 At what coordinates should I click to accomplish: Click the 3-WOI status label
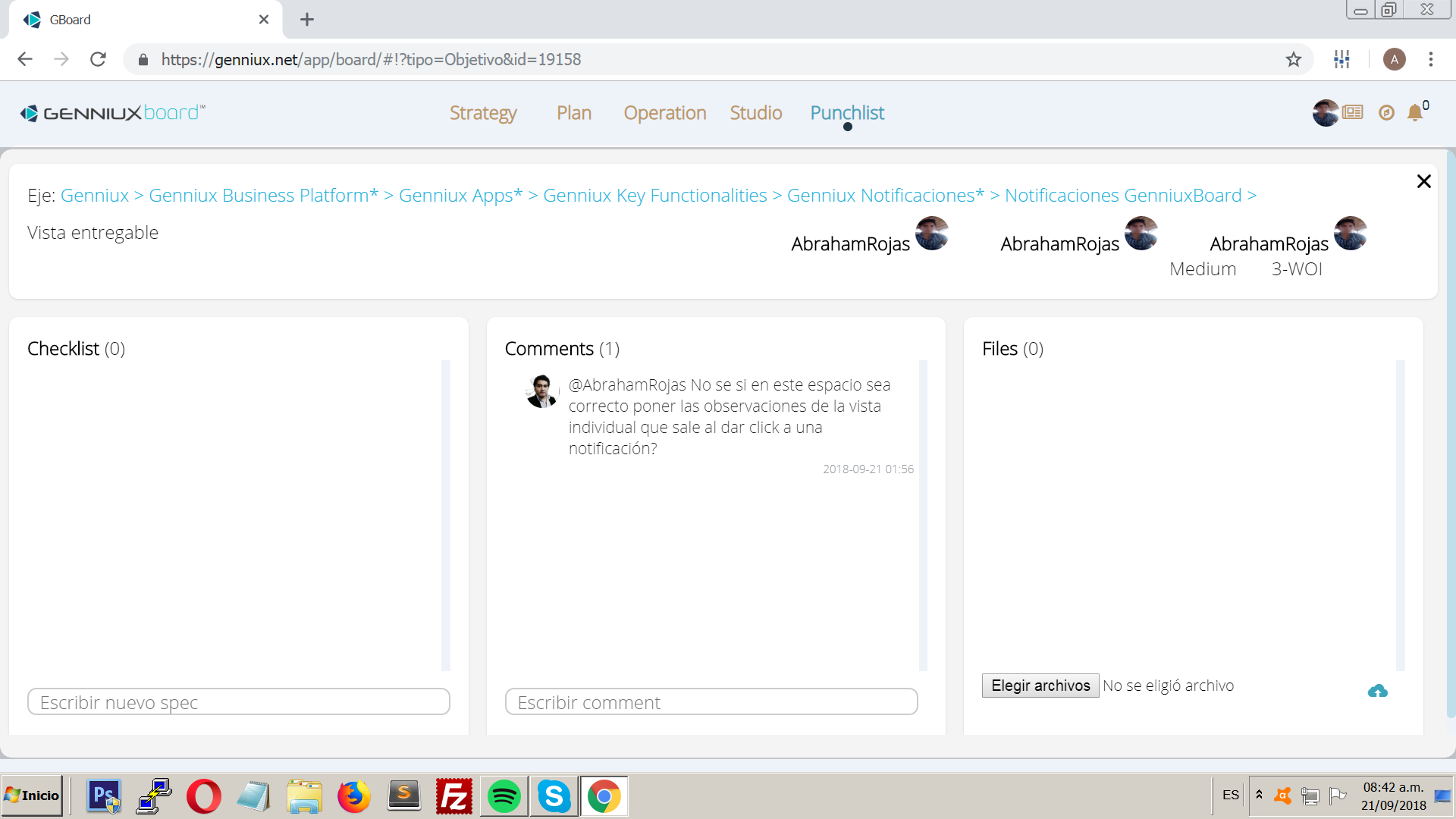pyautogui.click(x=1297, y=269)
